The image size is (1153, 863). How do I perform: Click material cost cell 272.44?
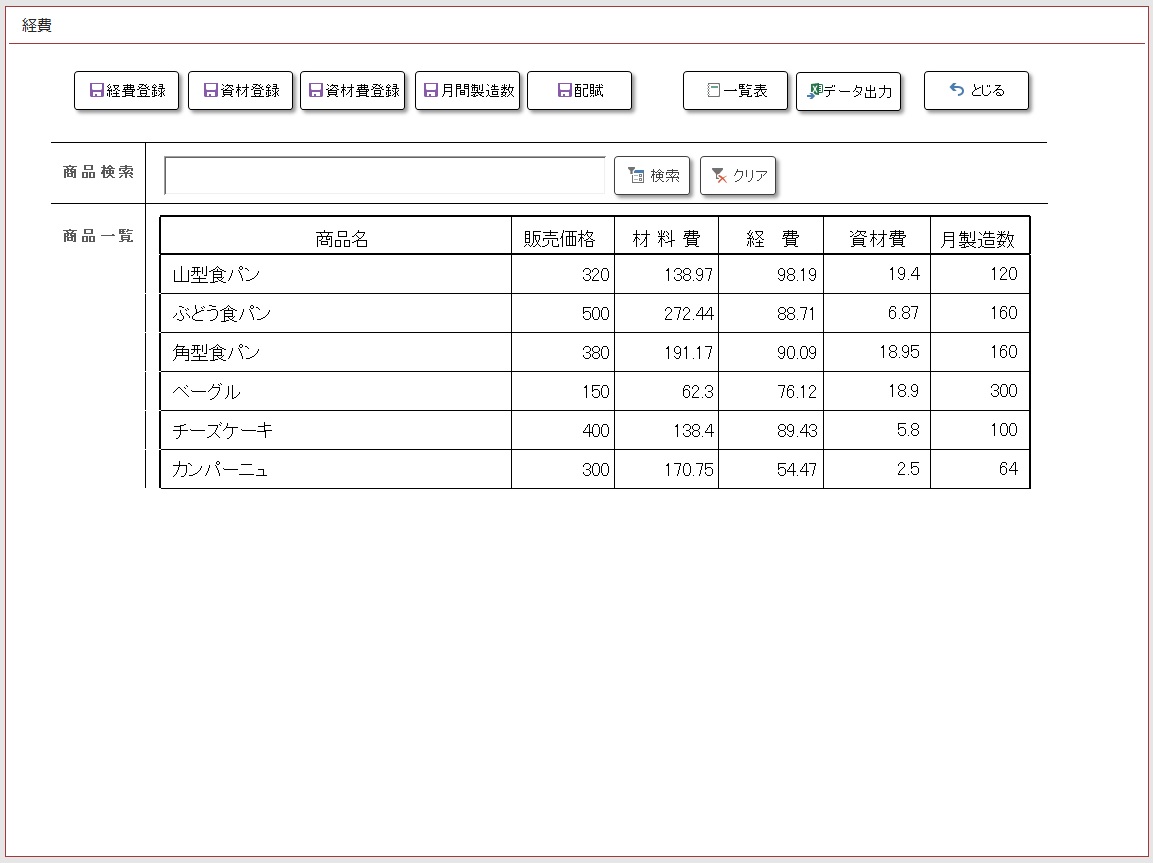pyautogui.click(x=667, y=313)
